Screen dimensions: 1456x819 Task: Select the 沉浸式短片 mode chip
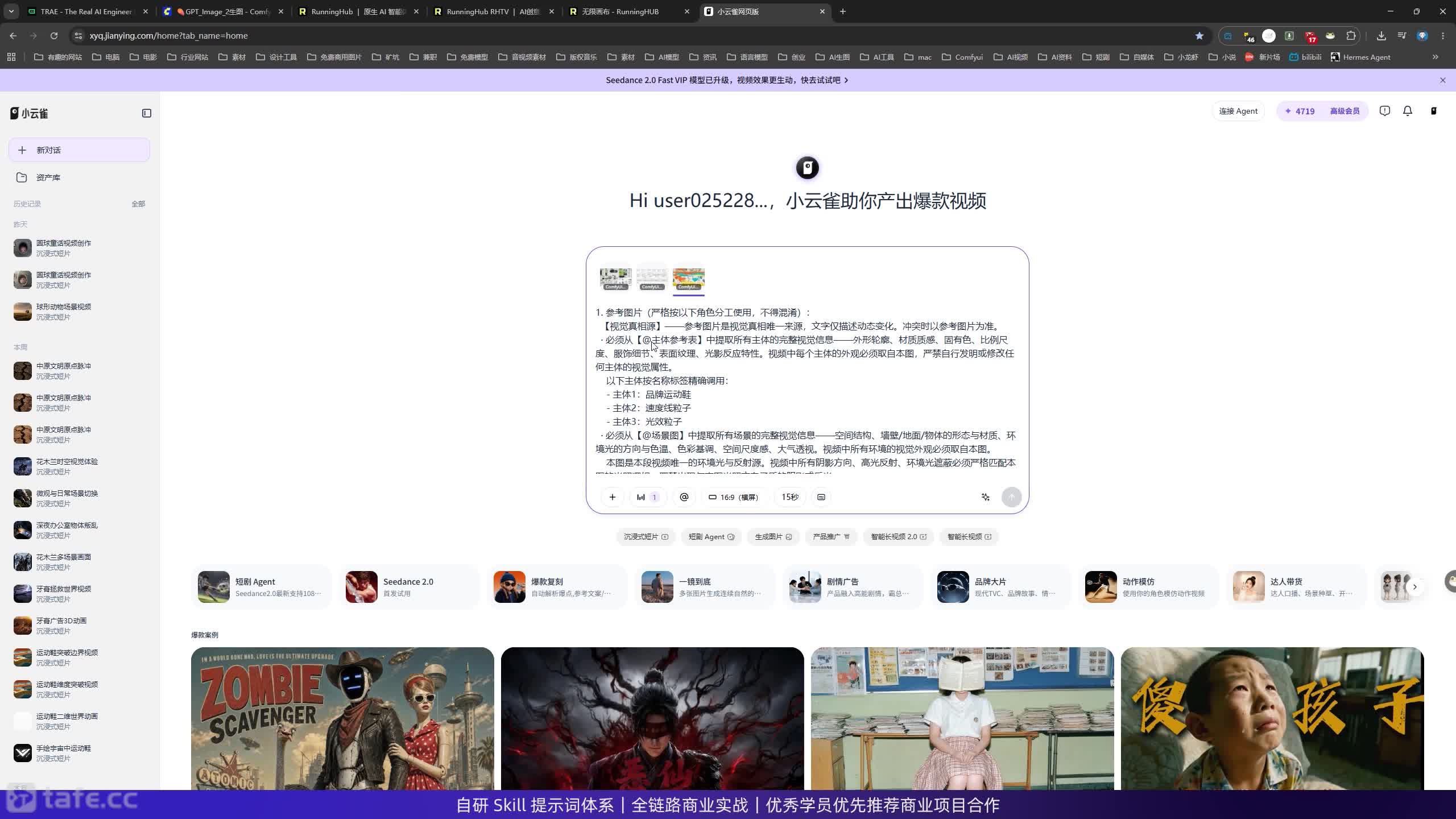click(x=646, y=537)
